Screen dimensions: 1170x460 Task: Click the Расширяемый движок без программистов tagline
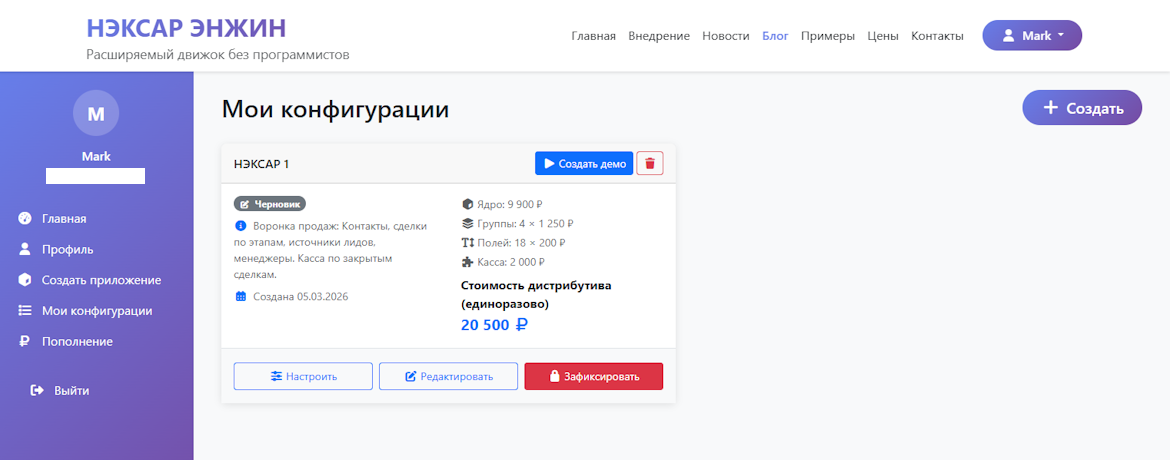(218, 55)
